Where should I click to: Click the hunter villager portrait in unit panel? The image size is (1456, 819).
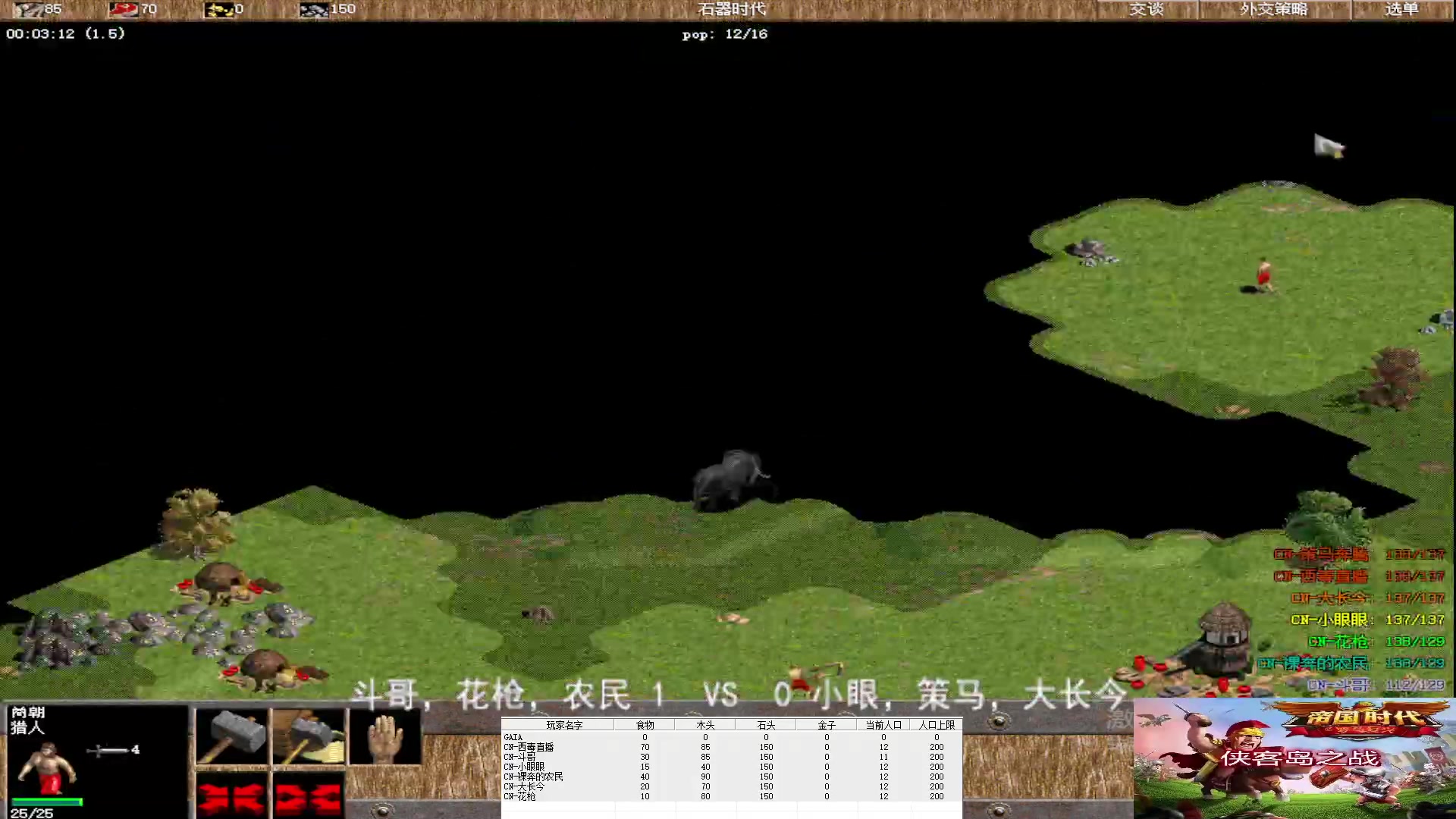pos(47,767)
